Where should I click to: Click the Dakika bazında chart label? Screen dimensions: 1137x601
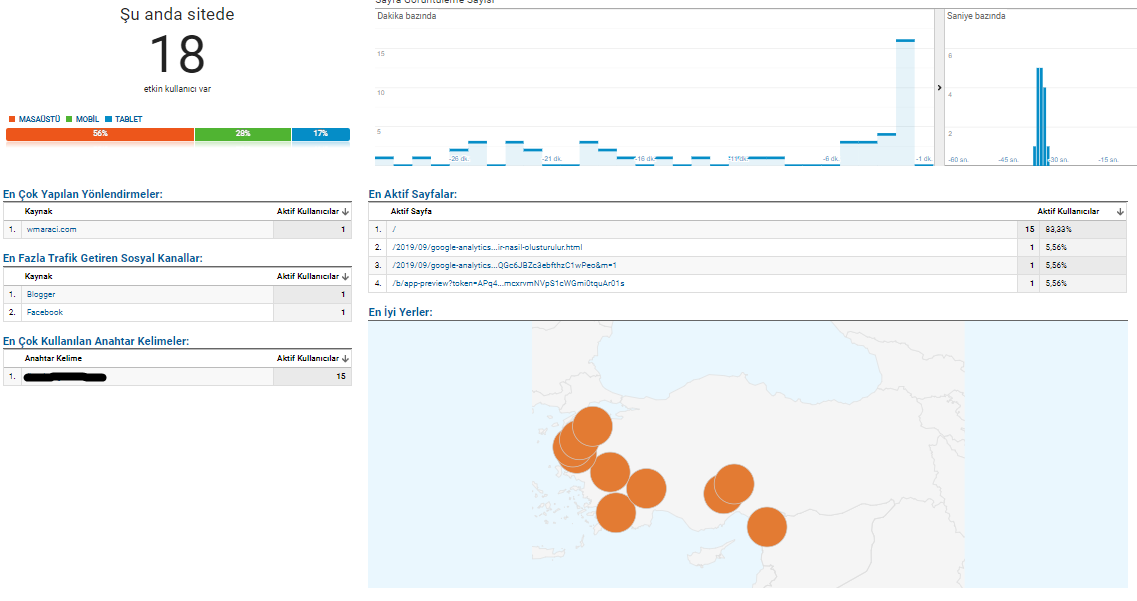(407, 16)
